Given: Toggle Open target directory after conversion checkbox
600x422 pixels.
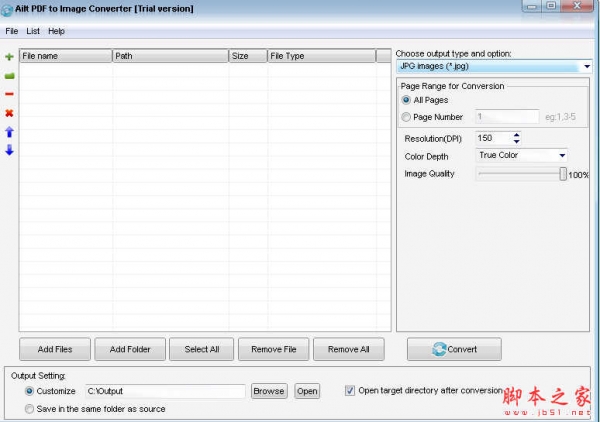Looking at the screenshot, I should (x=349, y=391).
